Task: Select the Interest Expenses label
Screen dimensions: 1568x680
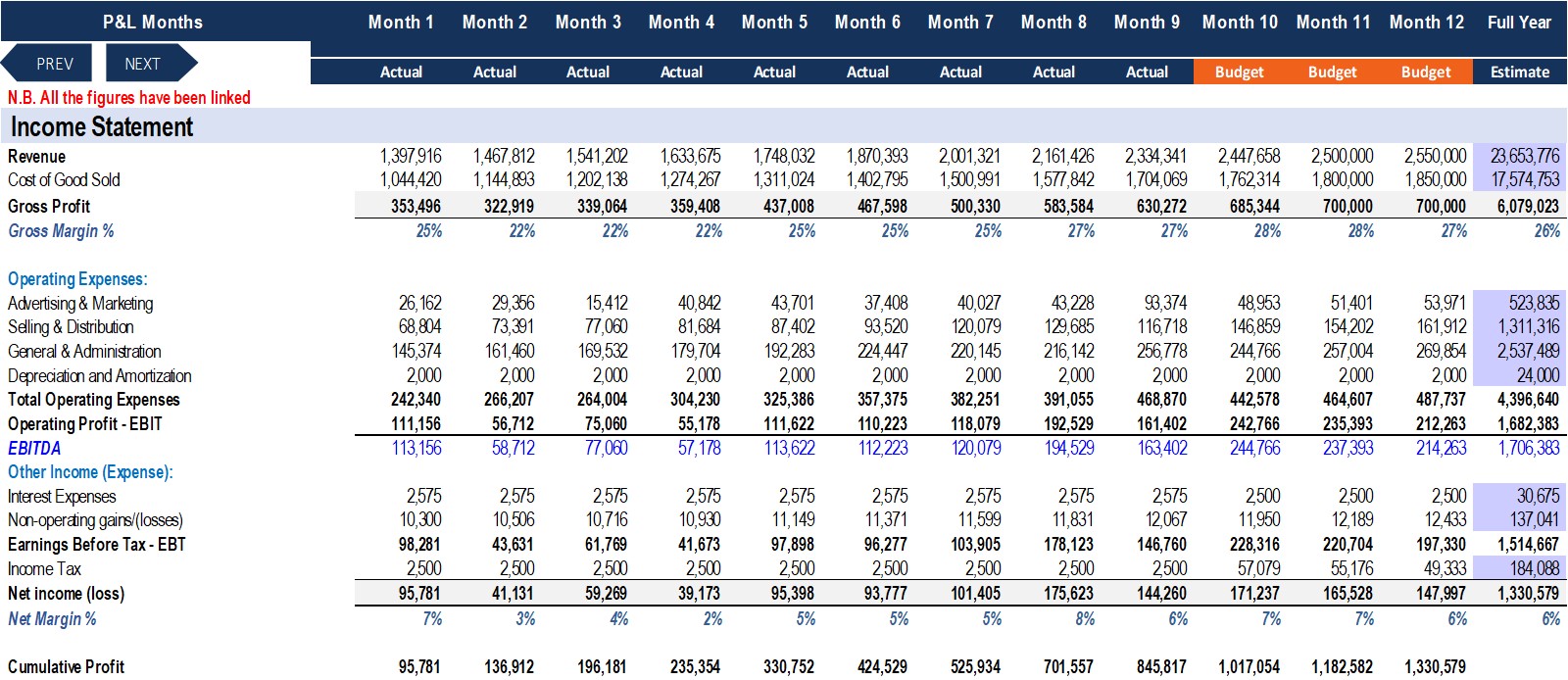Action: pos(61,497)
